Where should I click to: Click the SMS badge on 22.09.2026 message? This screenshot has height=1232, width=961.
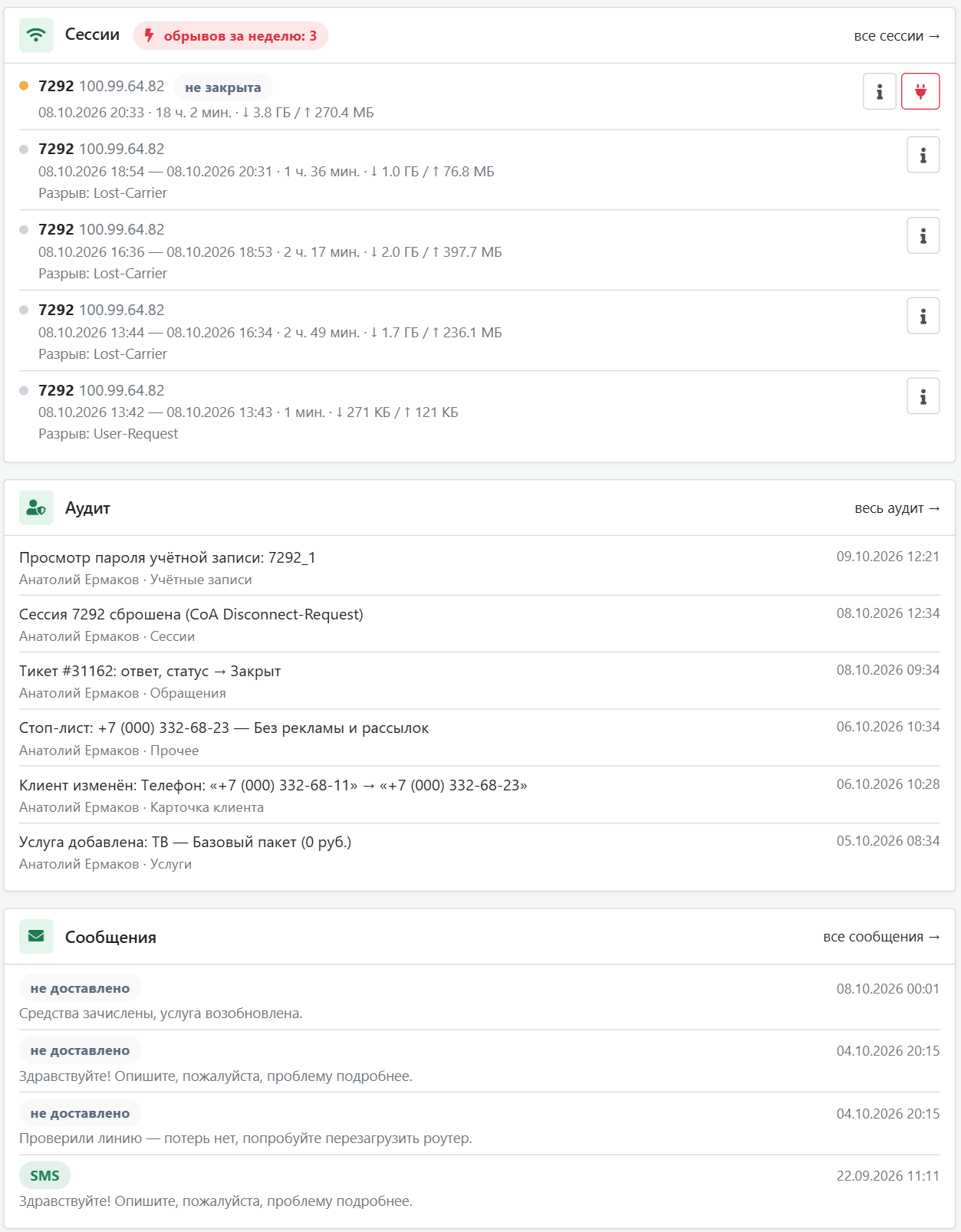[44, 1175]
